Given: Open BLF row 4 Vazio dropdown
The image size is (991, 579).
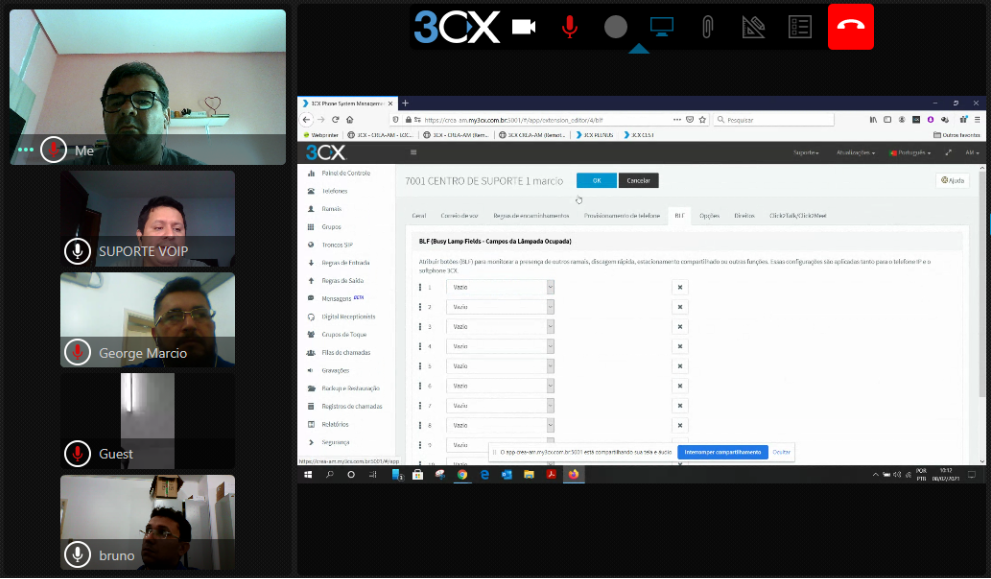Looking at the screenshot, I should 500,346.
